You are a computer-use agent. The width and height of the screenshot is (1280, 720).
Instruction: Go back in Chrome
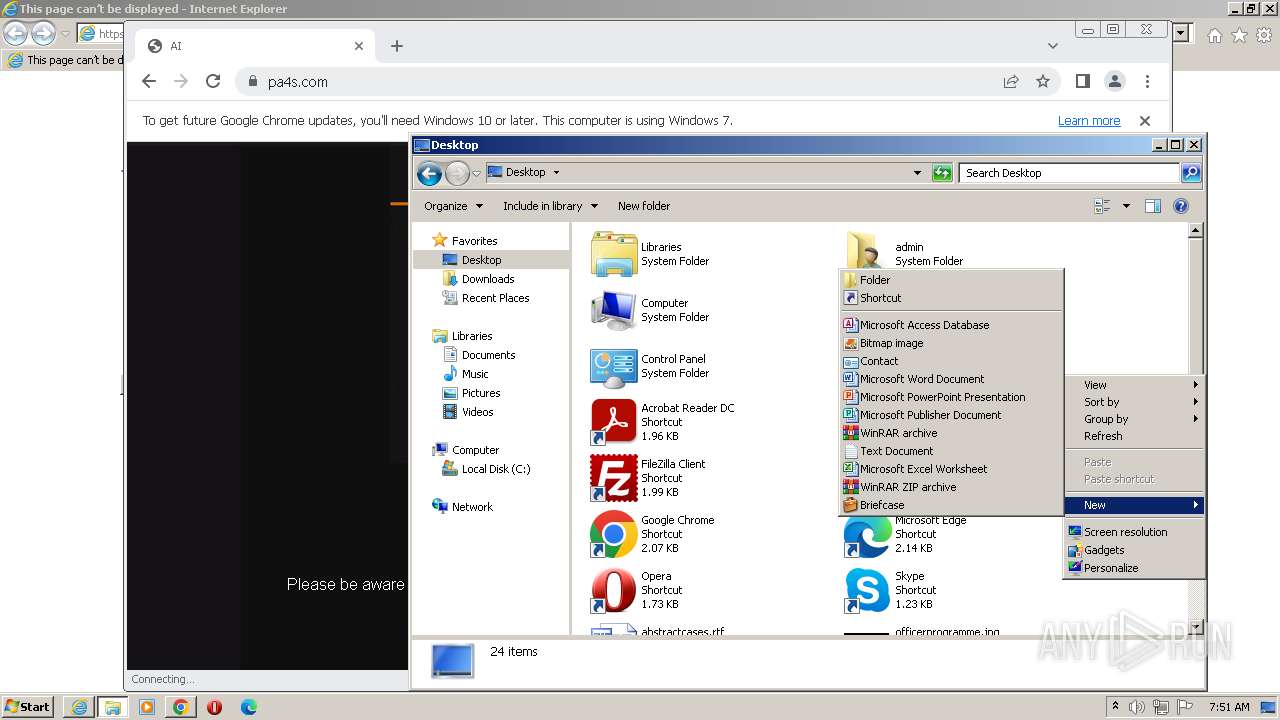click(149, 82)
